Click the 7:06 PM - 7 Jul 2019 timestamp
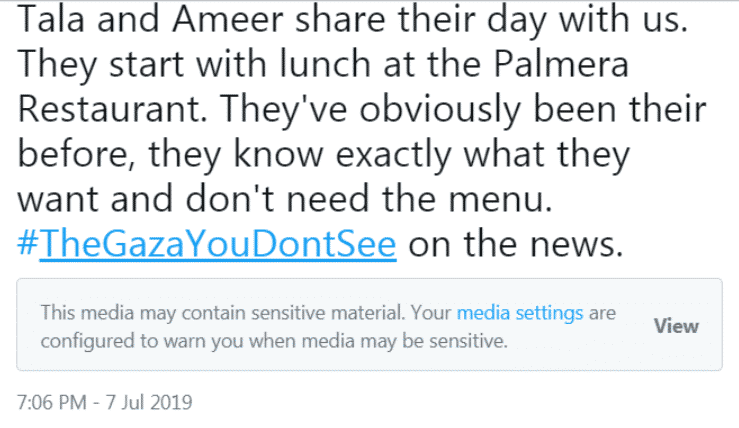 (x=105, y=403)
